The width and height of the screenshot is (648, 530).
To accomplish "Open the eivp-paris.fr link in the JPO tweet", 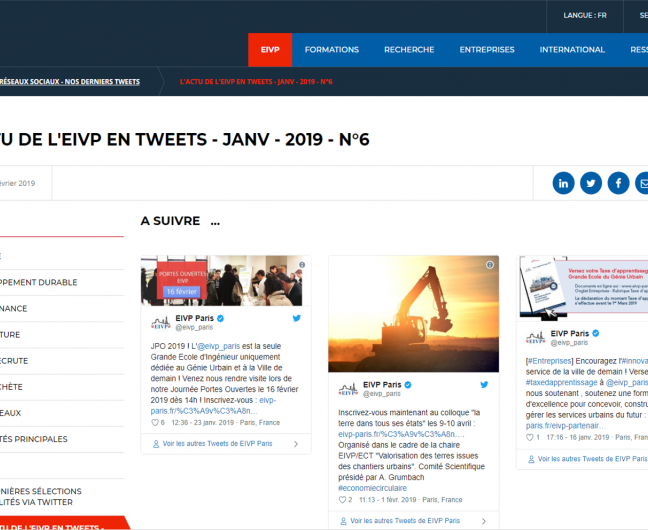I will pos(204,411).
